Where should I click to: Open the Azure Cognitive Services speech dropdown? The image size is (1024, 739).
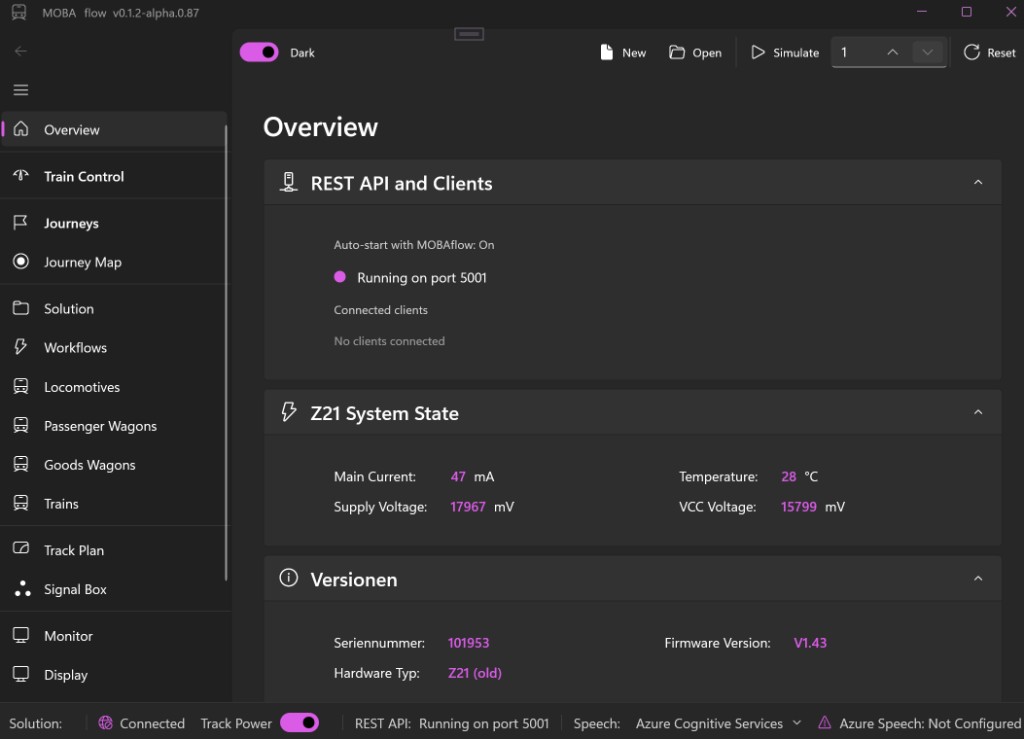tap(719, 723)
